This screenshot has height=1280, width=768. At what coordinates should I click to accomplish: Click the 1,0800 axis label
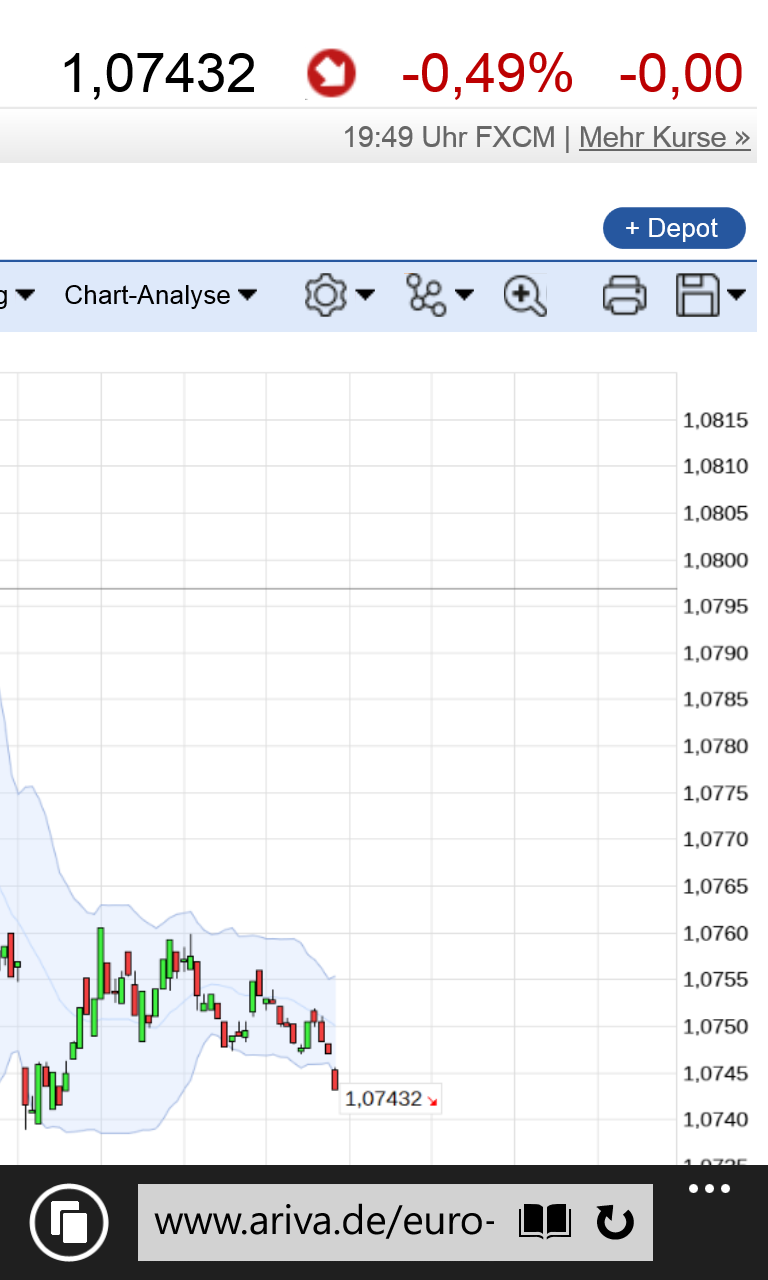715,560
